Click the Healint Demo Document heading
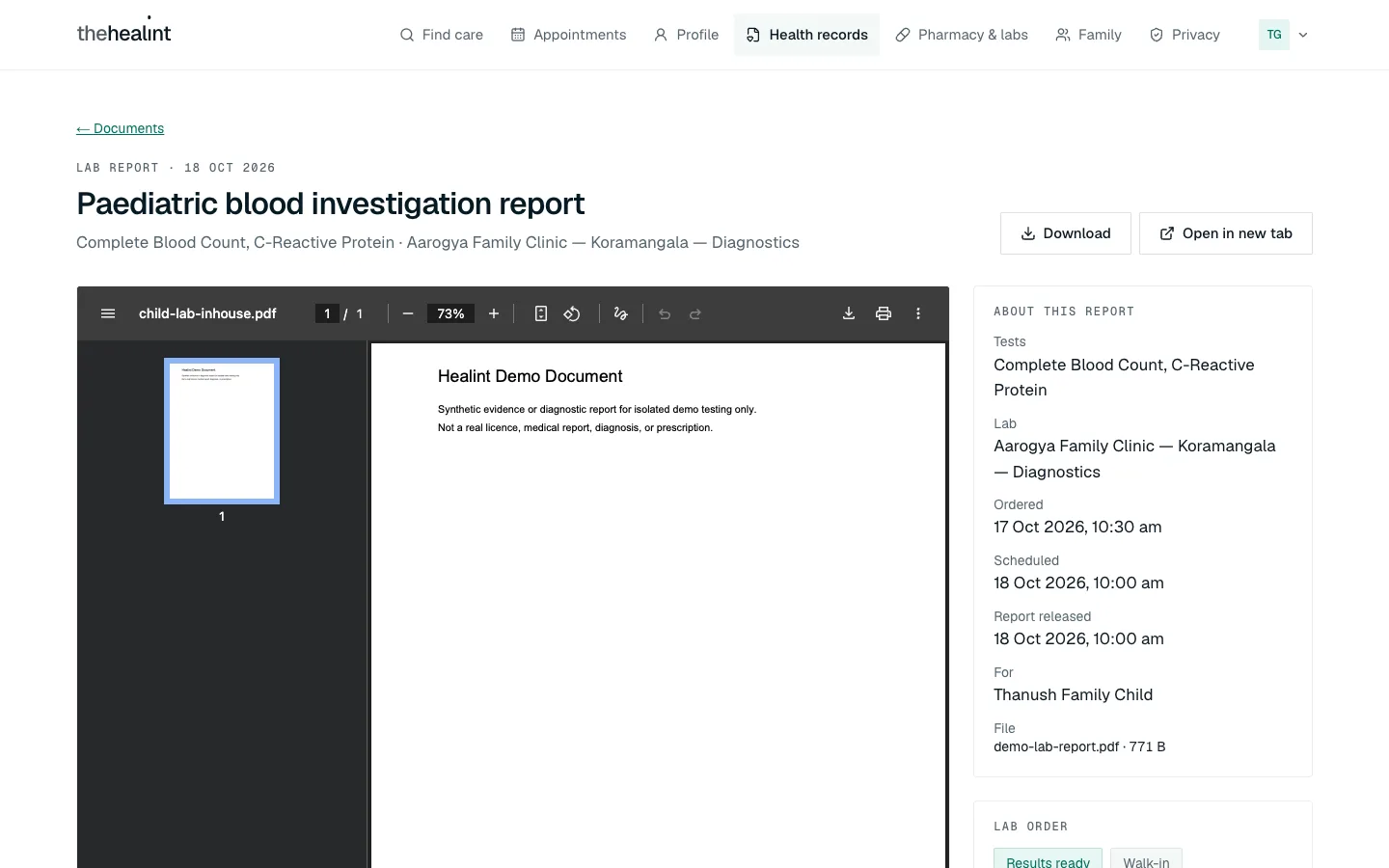1389x868 pixels. [x=531, y=376]
